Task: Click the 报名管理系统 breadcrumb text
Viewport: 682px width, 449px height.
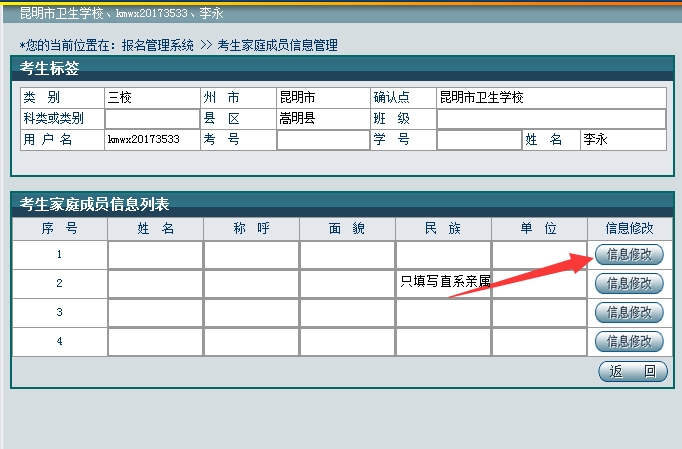Action: [158, 45]
